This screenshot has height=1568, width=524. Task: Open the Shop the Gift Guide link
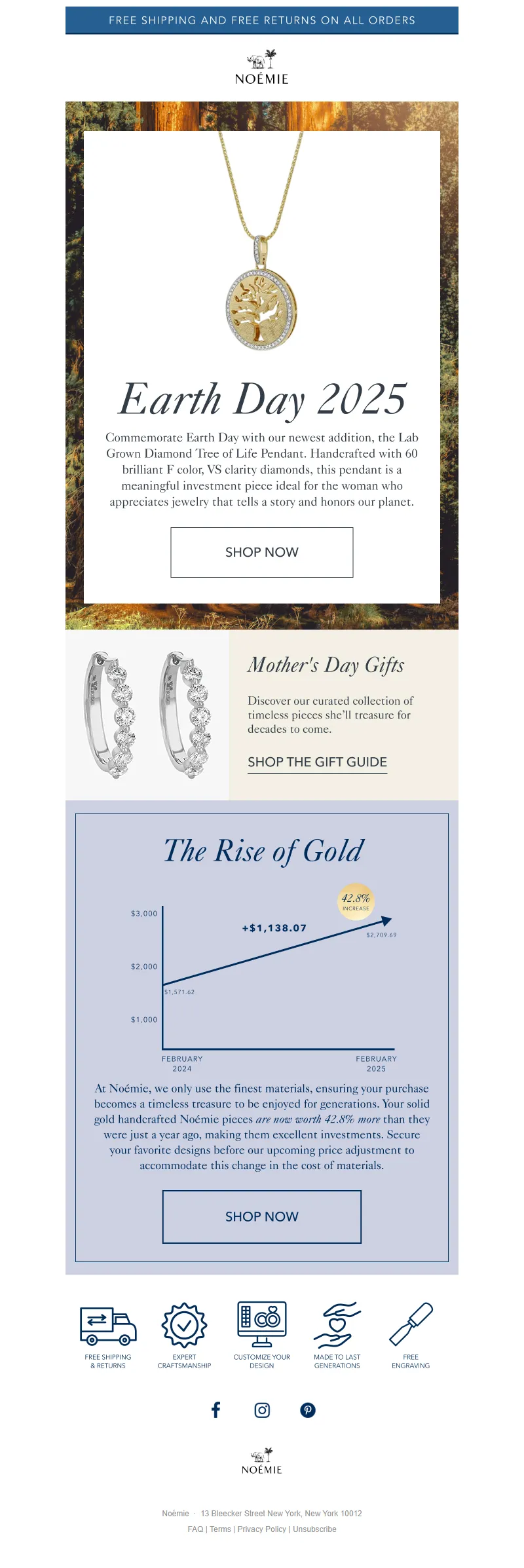coord(317,762)
